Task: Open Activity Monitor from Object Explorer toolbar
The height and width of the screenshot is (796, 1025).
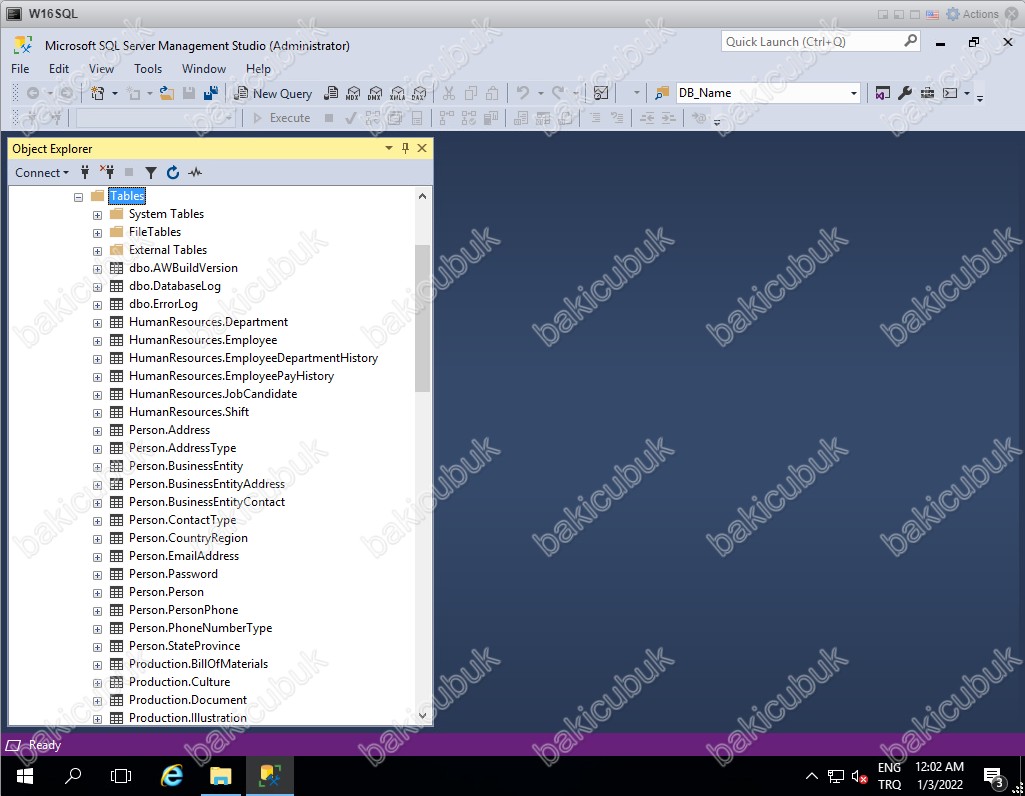Action: 195,173
